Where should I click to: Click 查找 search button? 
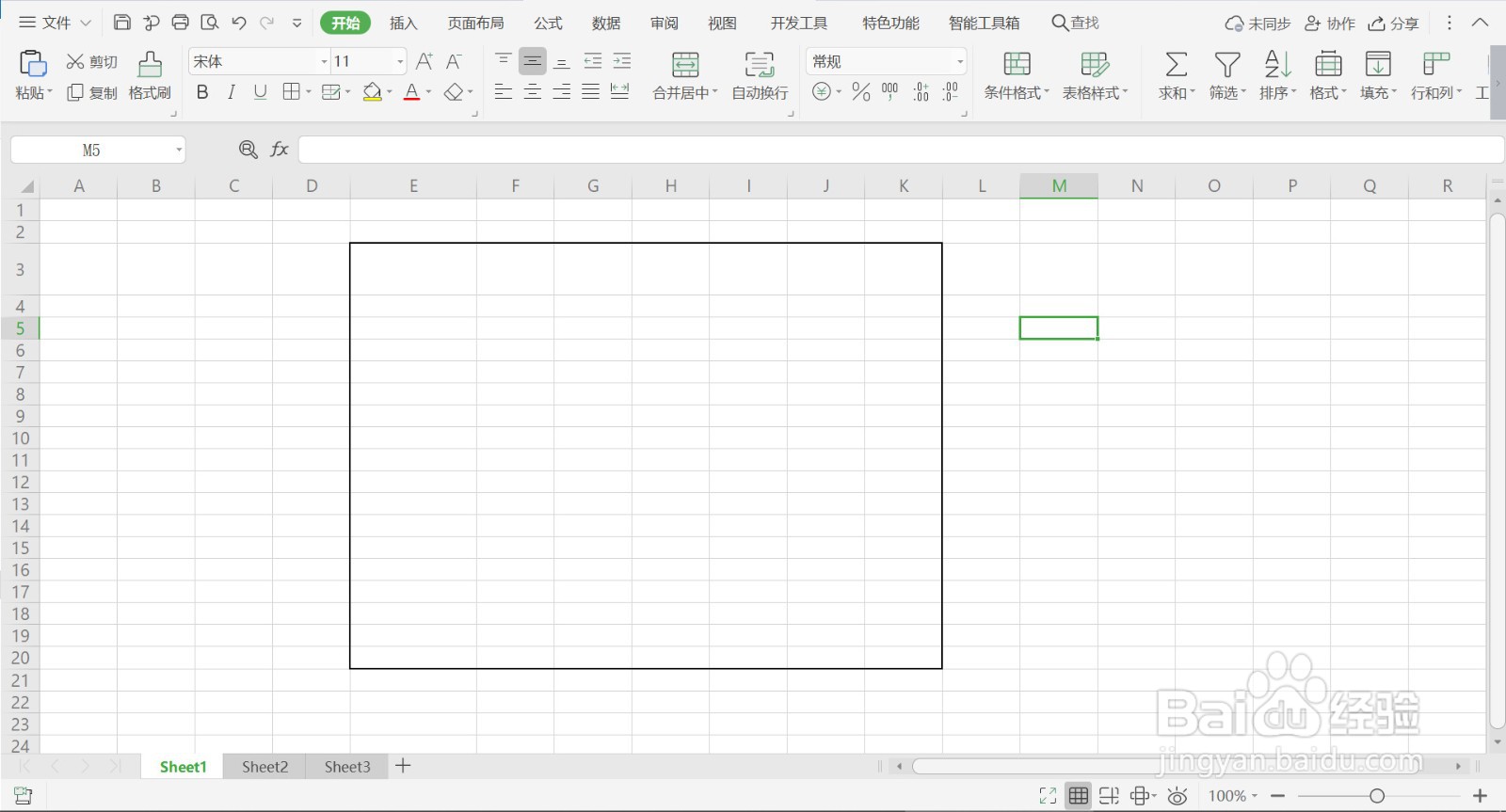click(x=1075, y=23)
